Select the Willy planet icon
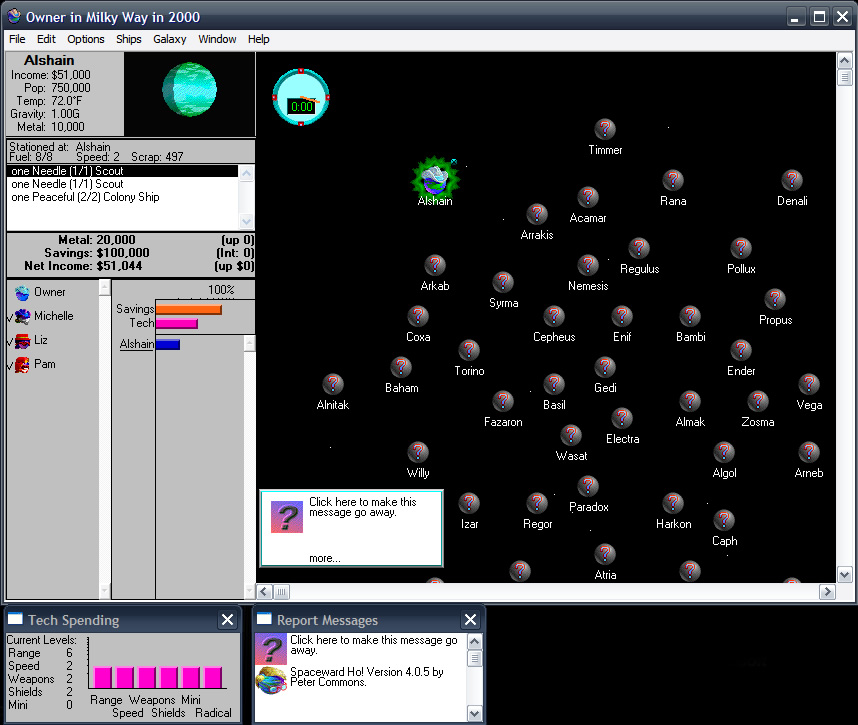858x725 pixels. click(418, 452)
